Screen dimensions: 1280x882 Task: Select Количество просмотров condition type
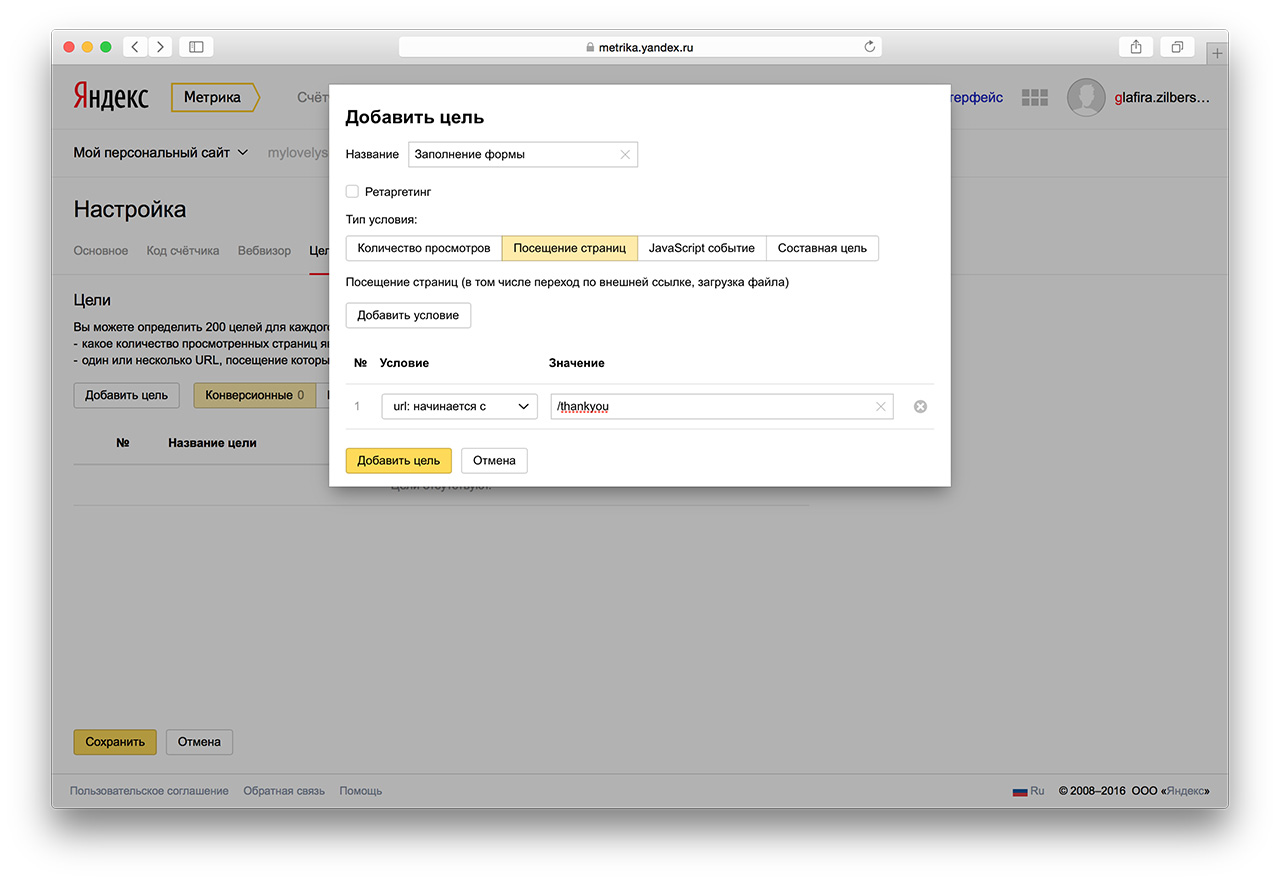tap(424, 248)
